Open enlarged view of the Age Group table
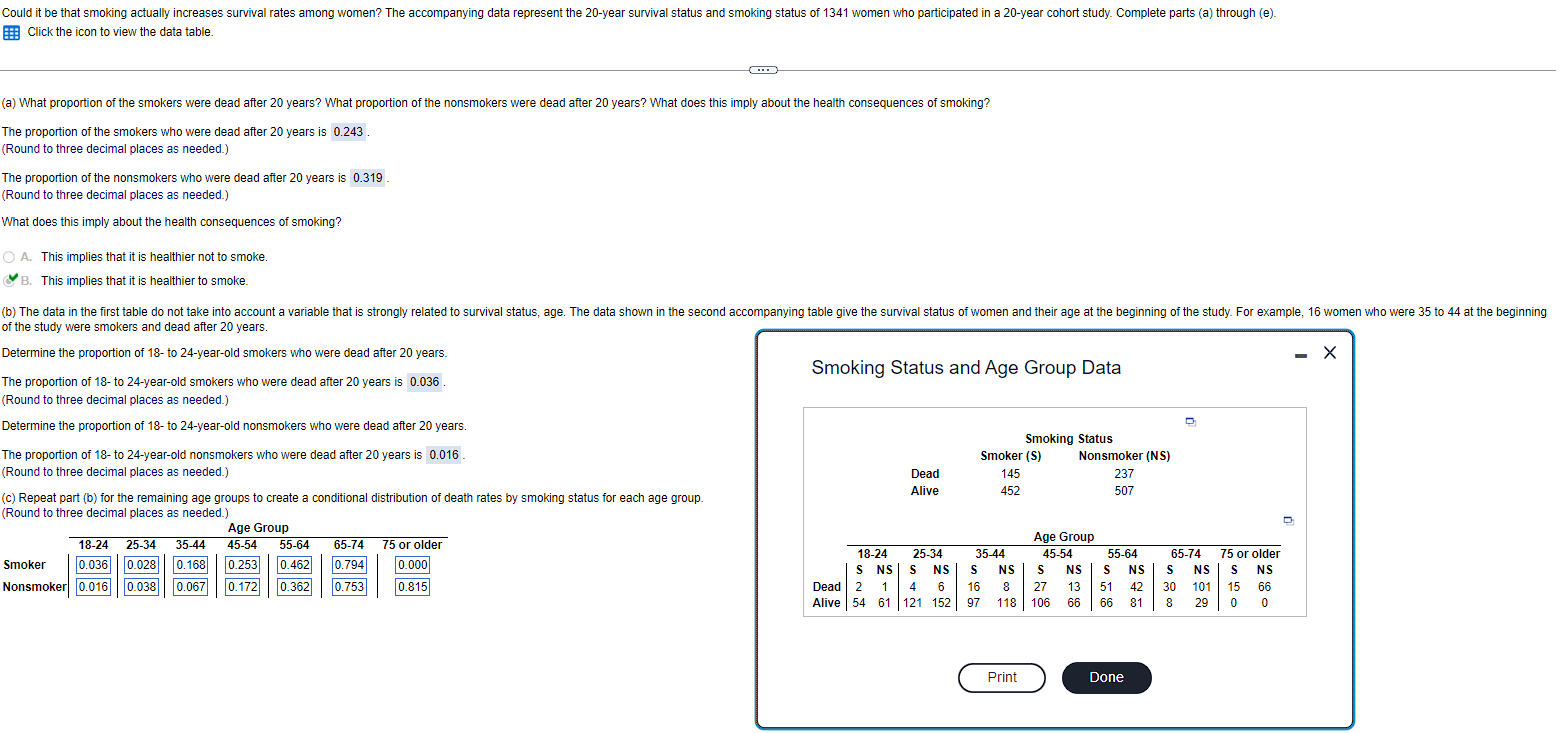The width and height of the screenshot is (1559, 733). [x=1288, y=520]
